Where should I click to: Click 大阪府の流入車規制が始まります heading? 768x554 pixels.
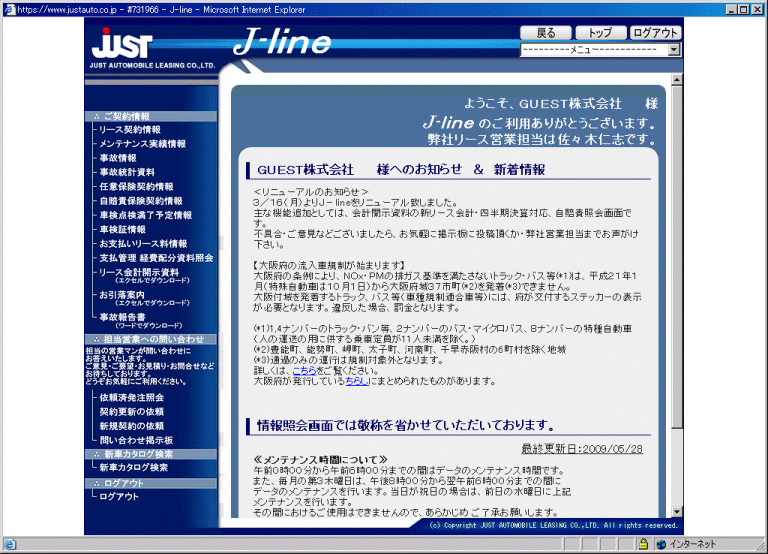click(330, 265)
